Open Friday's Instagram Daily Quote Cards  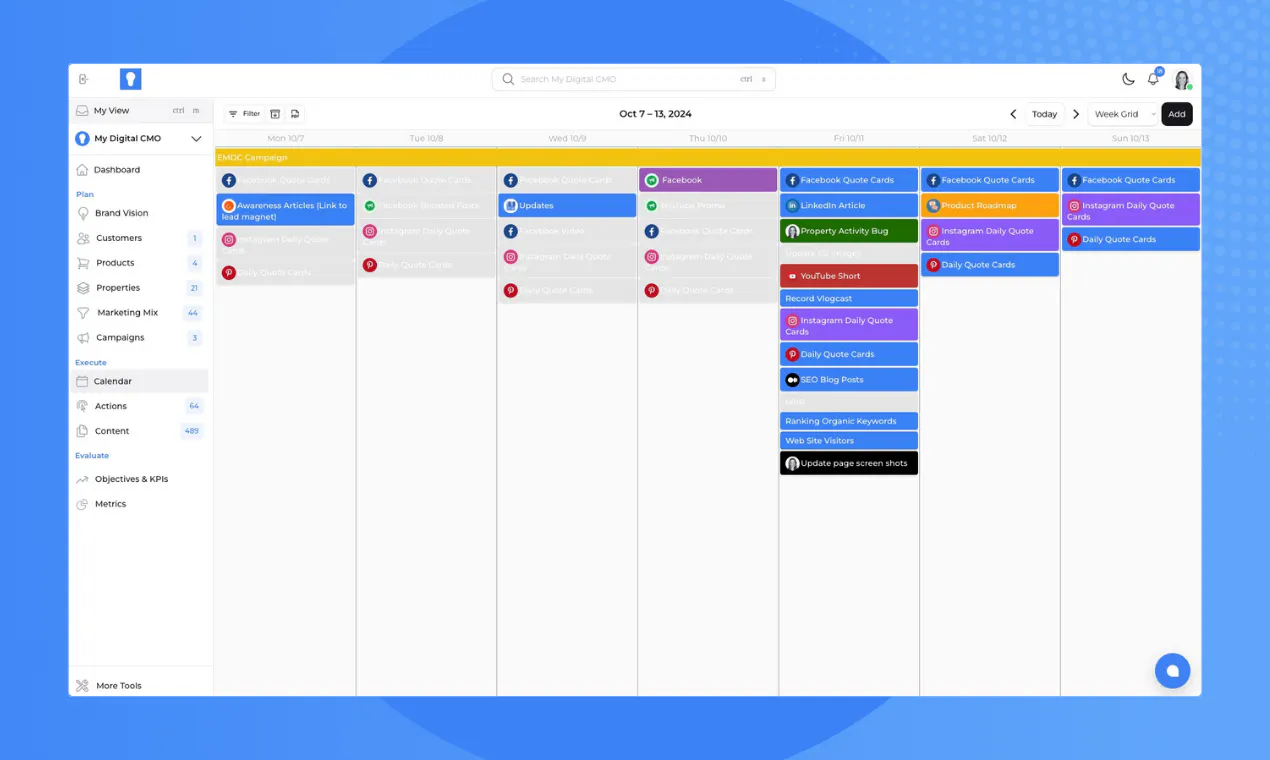pyautogui.click(x=849, y=326)
